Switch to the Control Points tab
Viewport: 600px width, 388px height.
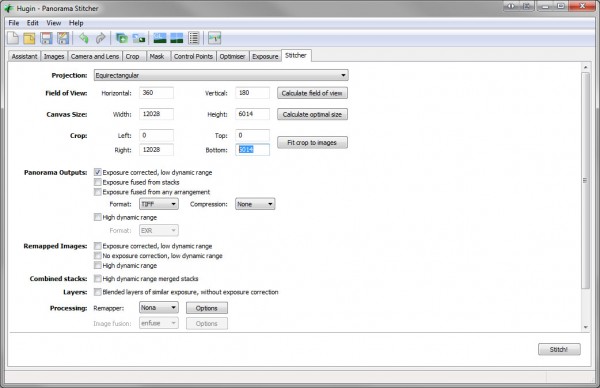193,56
